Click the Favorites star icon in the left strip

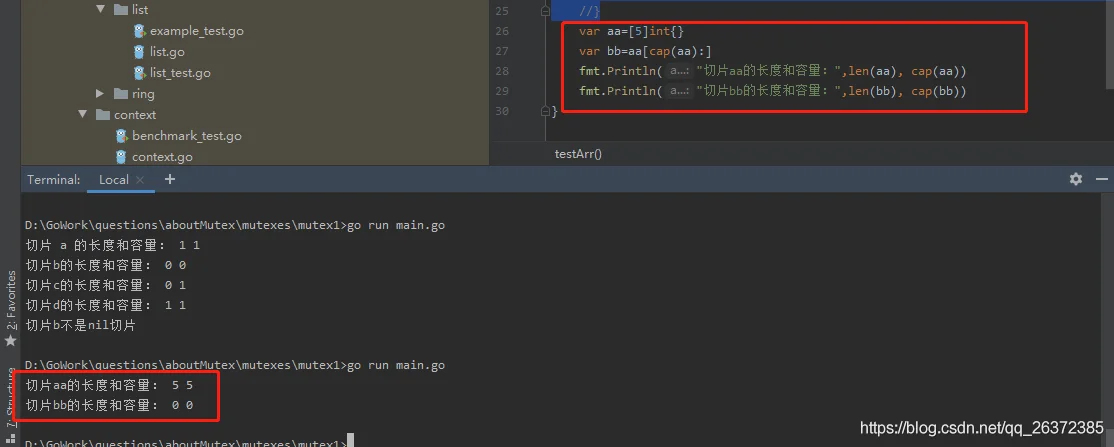point(10,341)
